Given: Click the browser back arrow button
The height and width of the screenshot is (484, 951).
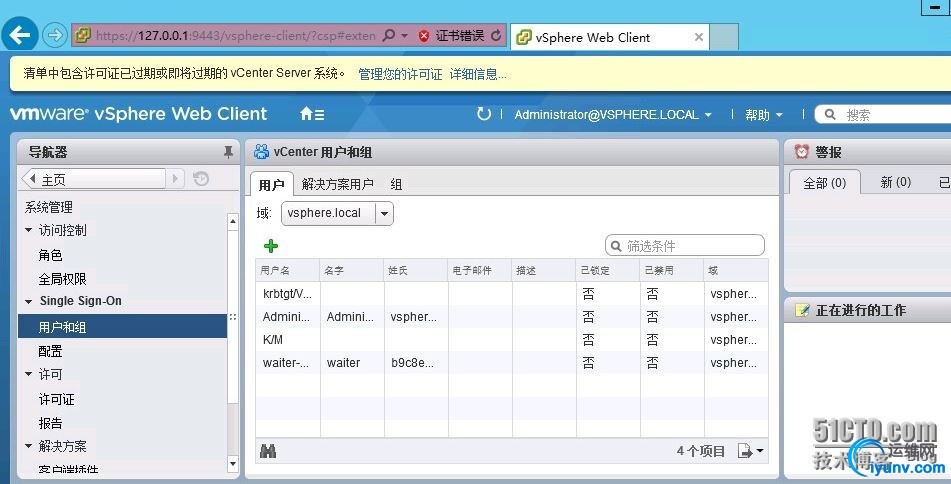Looking at the screenshot, I should click(20, 35).
